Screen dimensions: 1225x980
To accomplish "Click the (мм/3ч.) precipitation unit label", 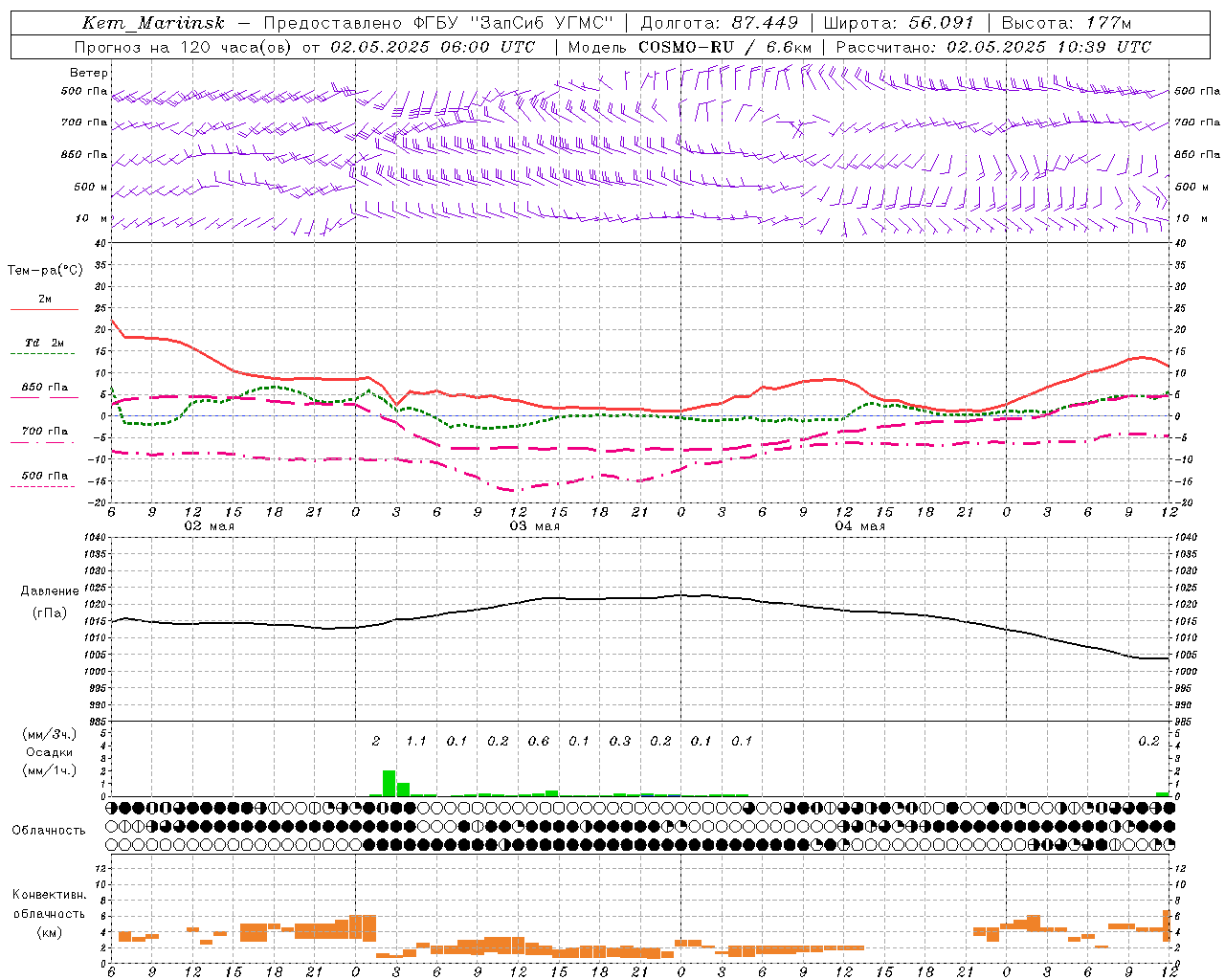I will (50, 734).
